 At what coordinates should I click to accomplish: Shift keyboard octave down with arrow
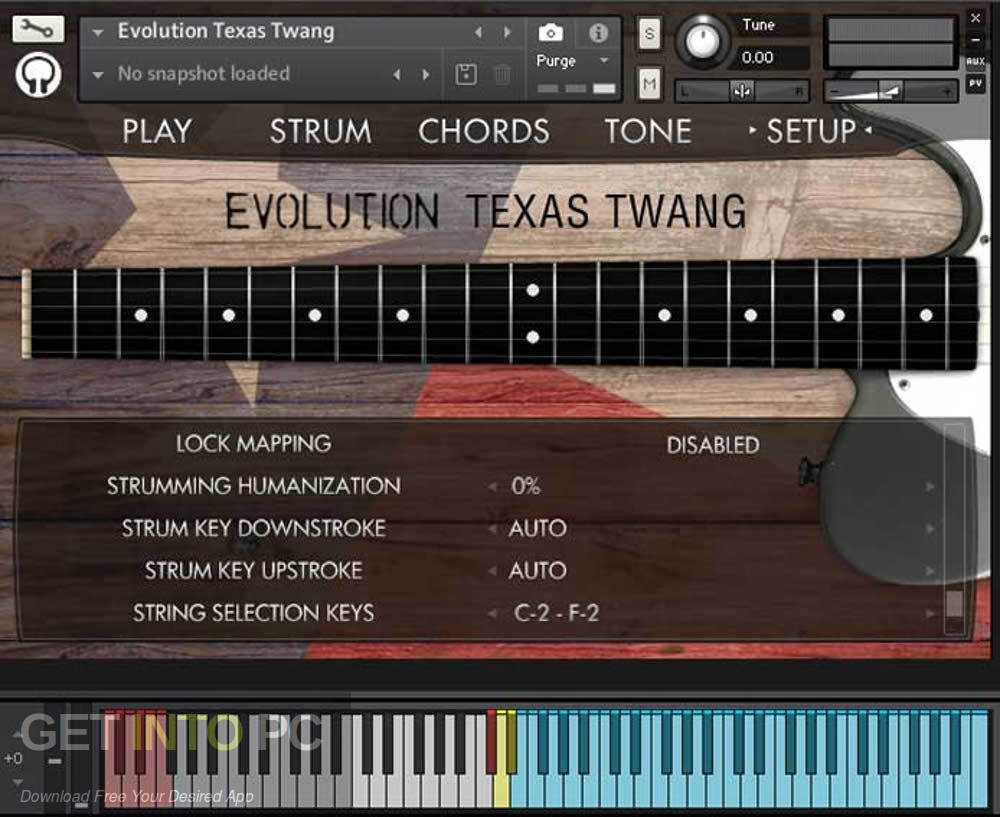pyautogui.click(x=17, y=782)
